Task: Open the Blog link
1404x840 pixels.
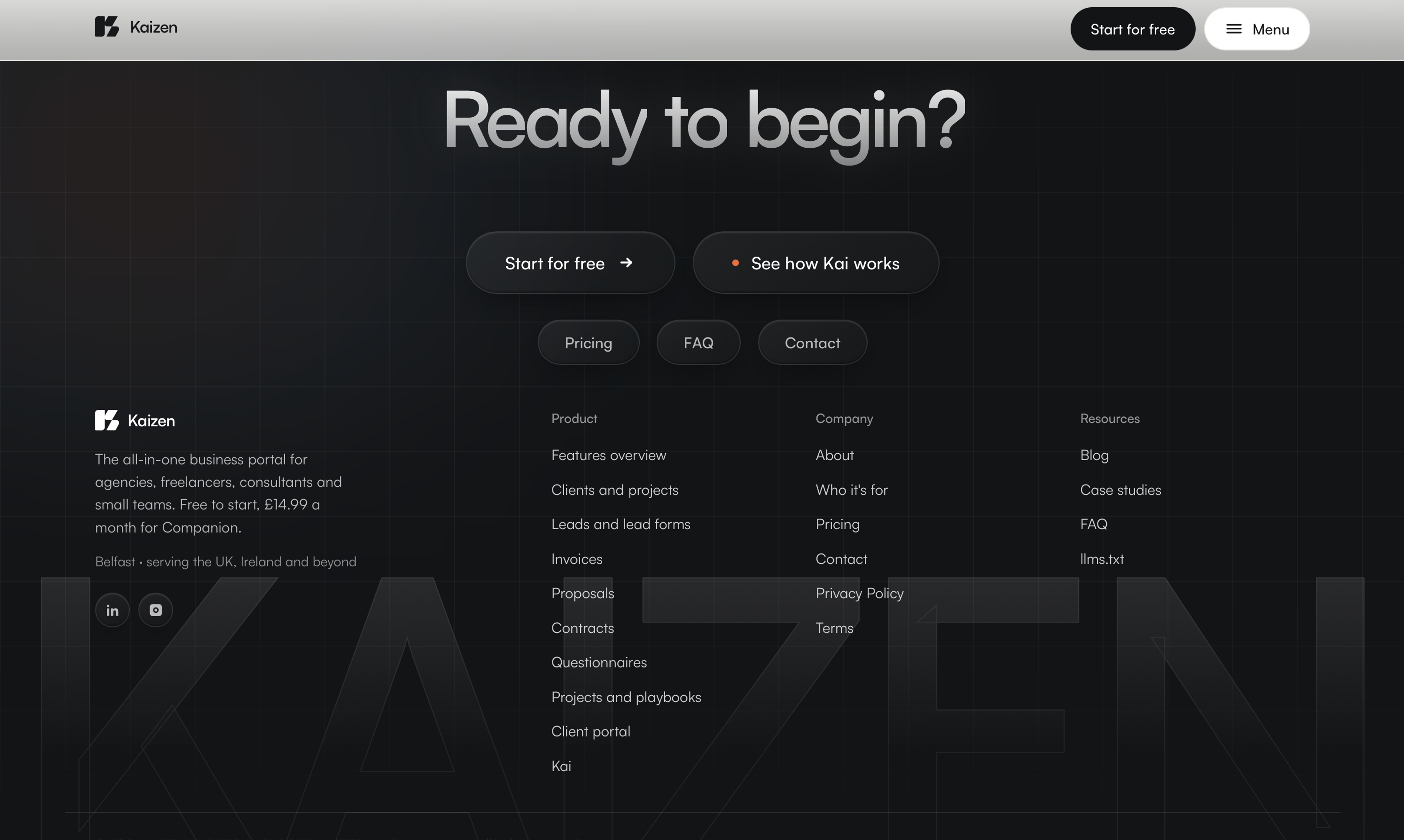Action: (x=1094, y=455)
